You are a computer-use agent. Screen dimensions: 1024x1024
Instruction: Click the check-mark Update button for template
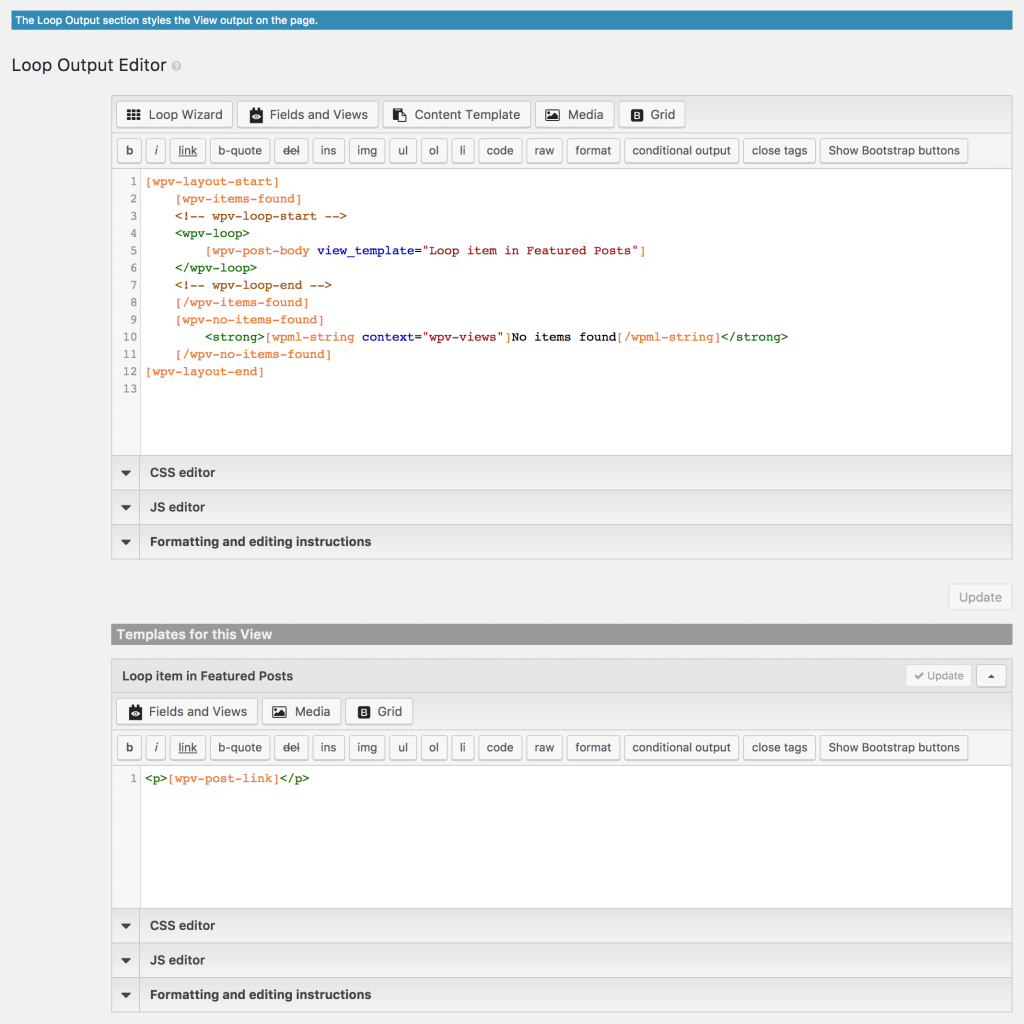[938, 676]
